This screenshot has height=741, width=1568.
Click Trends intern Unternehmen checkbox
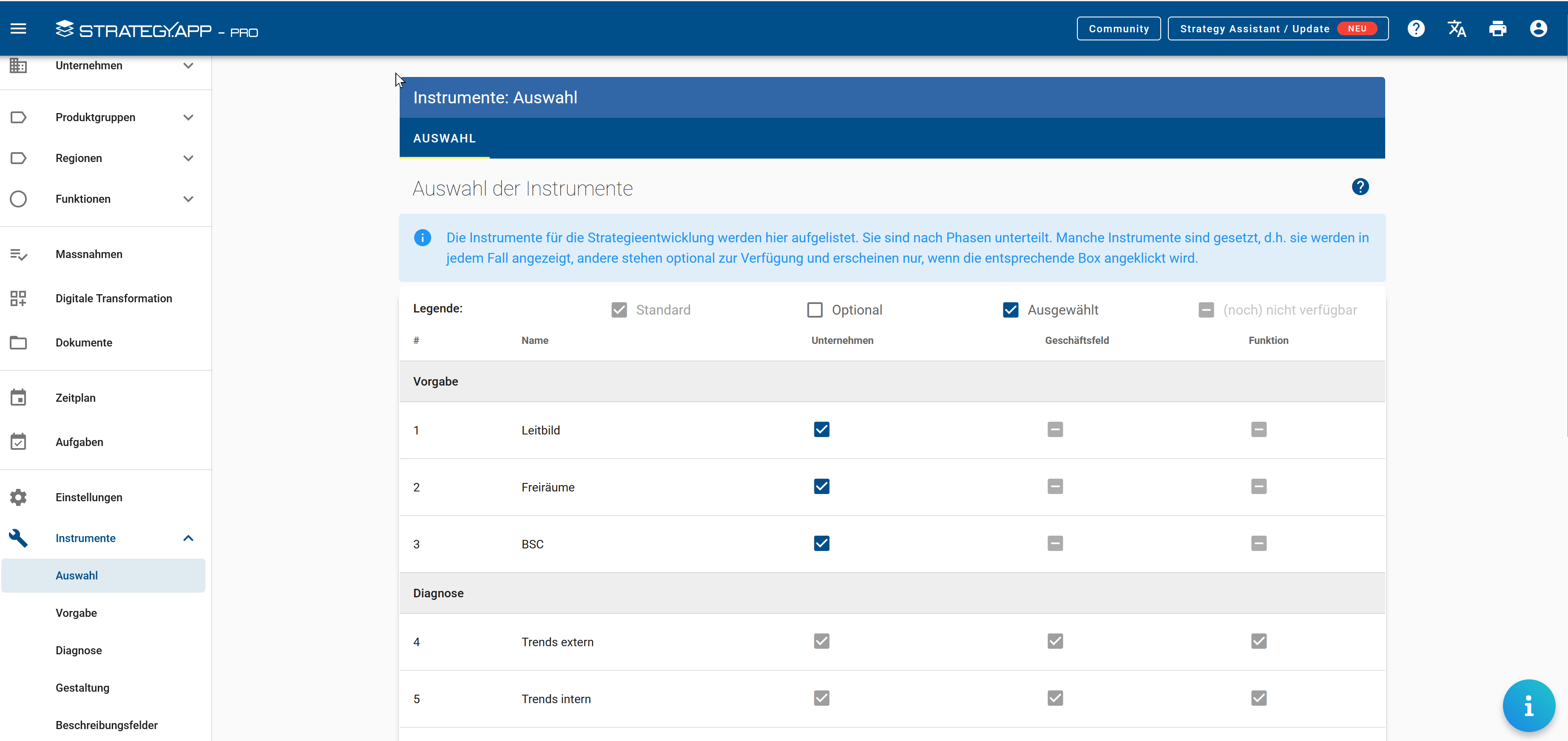point(821,698)
